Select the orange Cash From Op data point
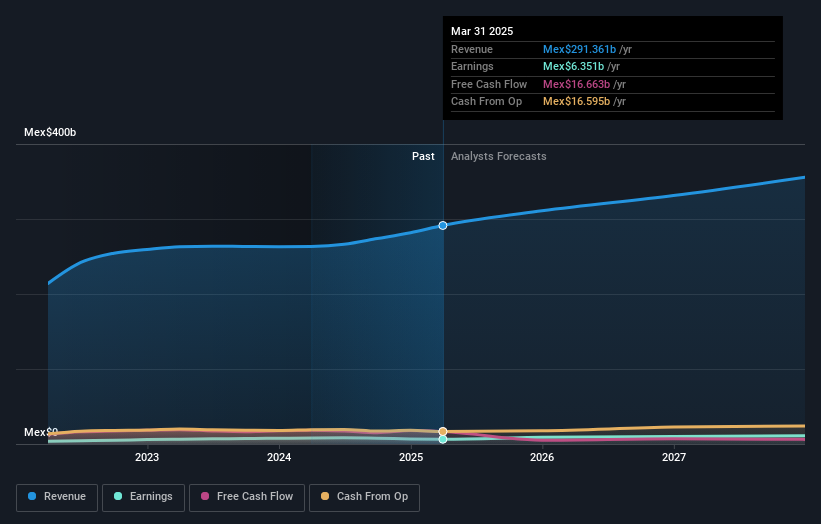The width and height of the screenshot is (821, 524). pyautogui.click(x=443, y=431)
